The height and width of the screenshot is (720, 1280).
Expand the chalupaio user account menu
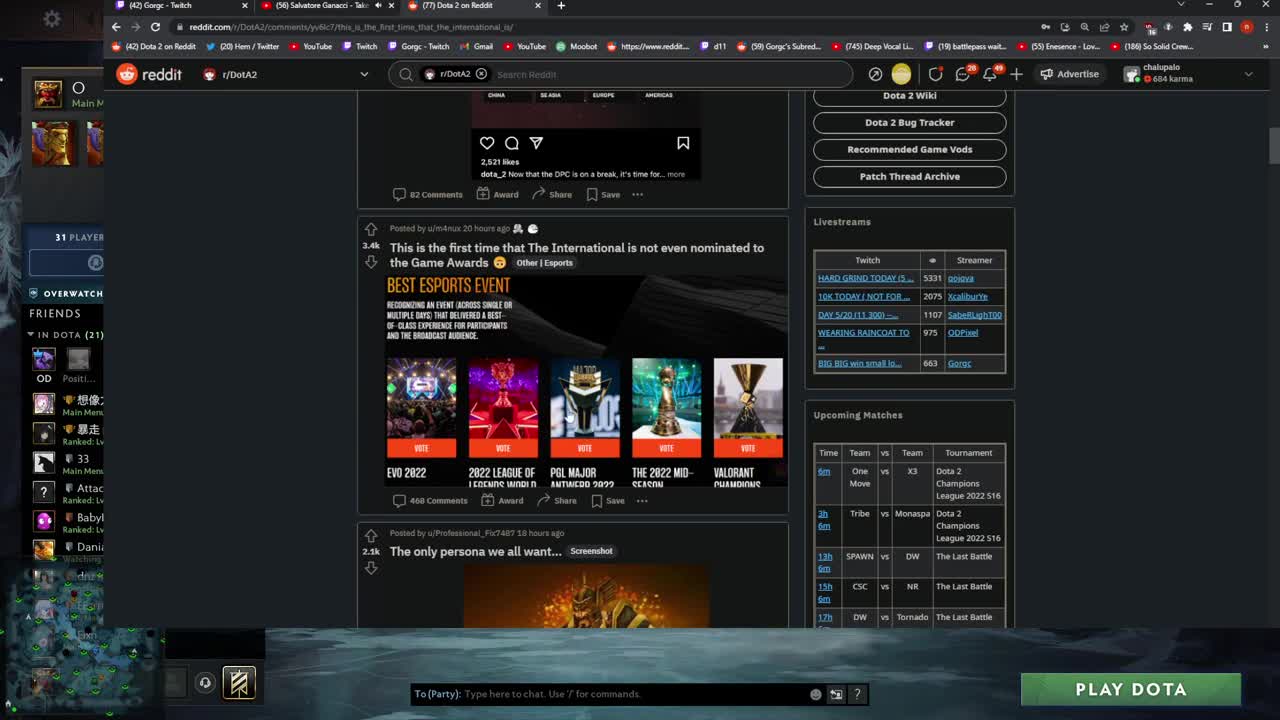coord(1187,74)
